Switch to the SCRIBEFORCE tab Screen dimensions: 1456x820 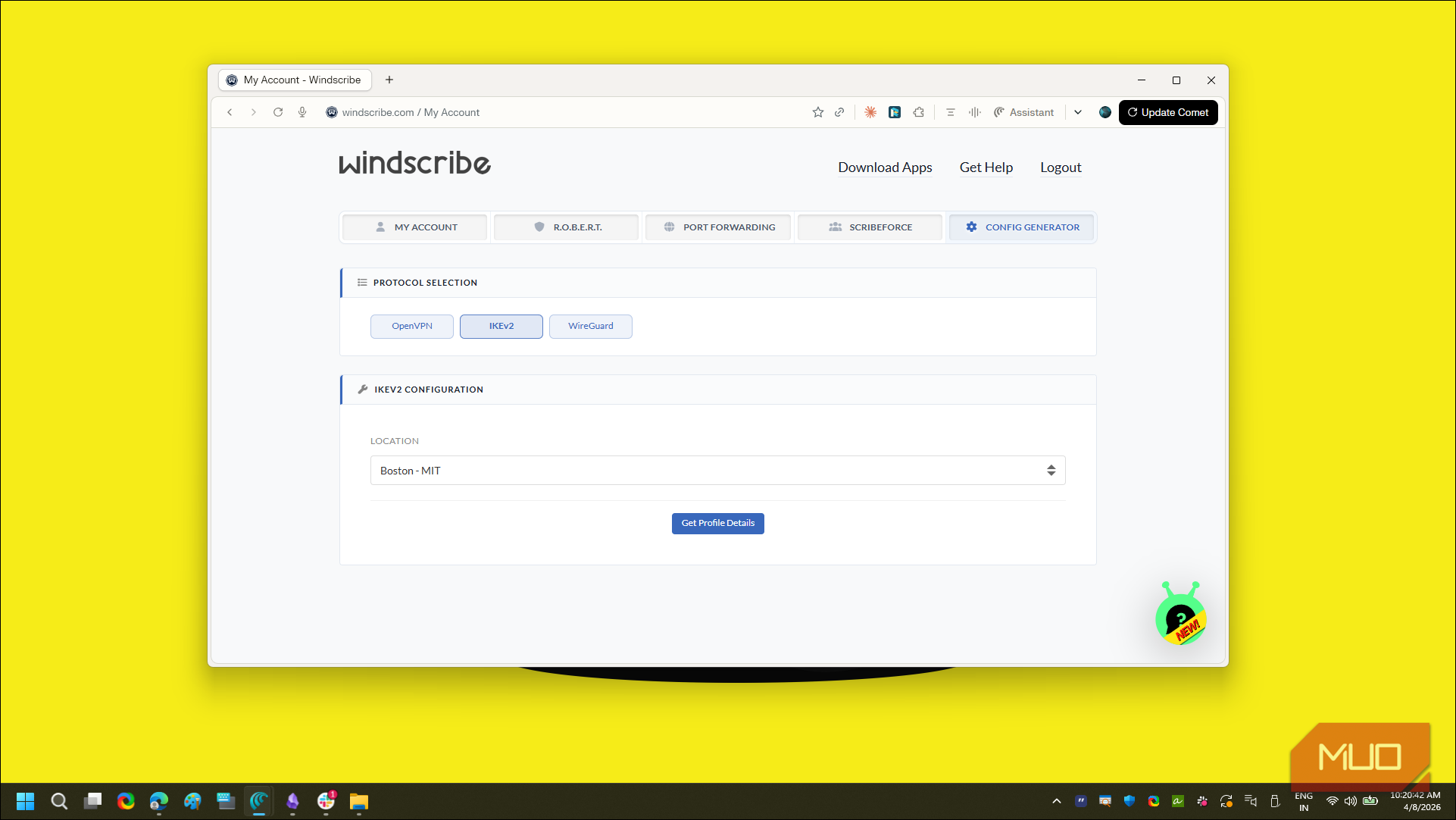pos(870,227)
